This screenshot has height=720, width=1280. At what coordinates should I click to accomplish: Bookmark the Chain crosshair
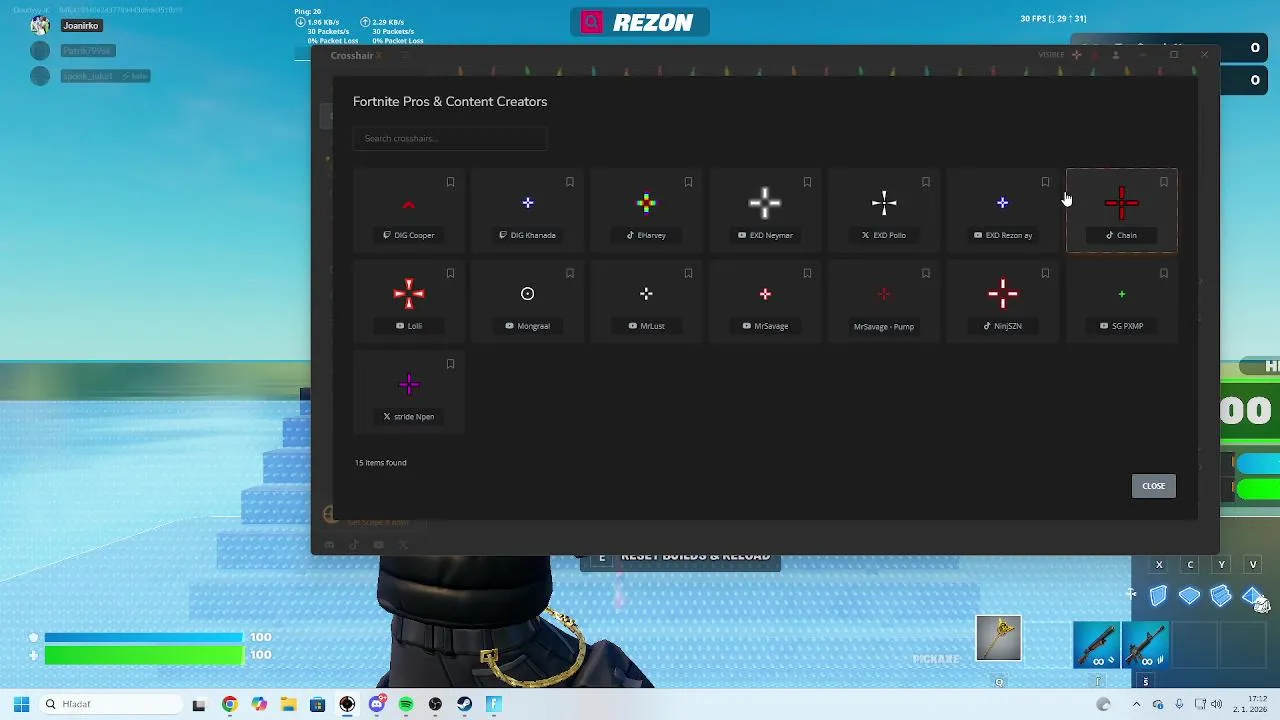point(1163,182)
